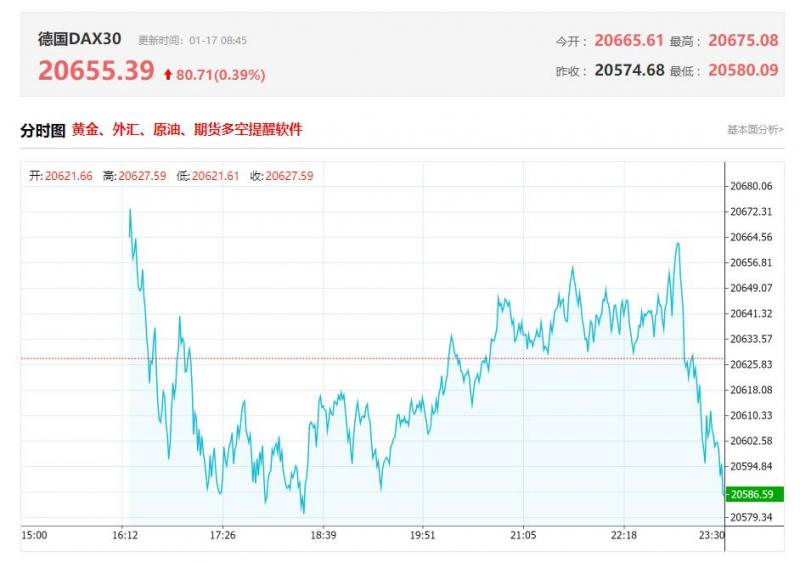Click the y-axis label 20656.81
Viewport: 800px width, 563px height.
751,263
